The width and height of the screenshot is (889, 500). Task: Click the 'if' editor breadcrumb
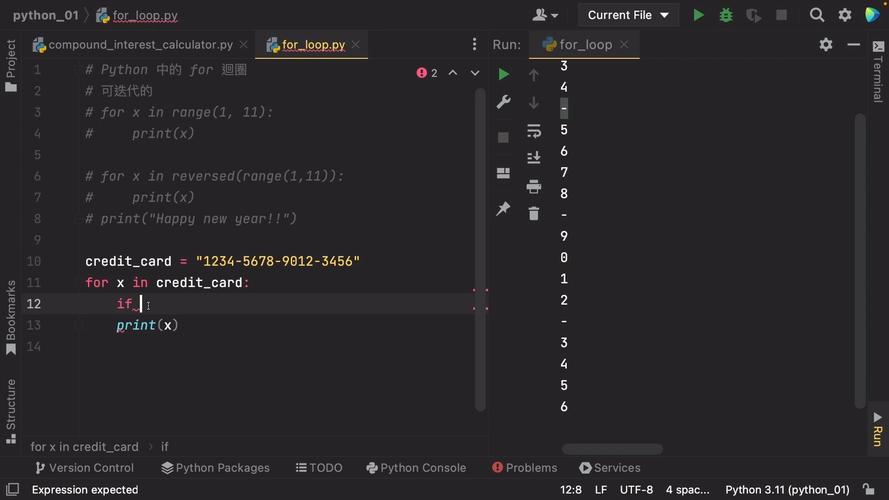164,447
